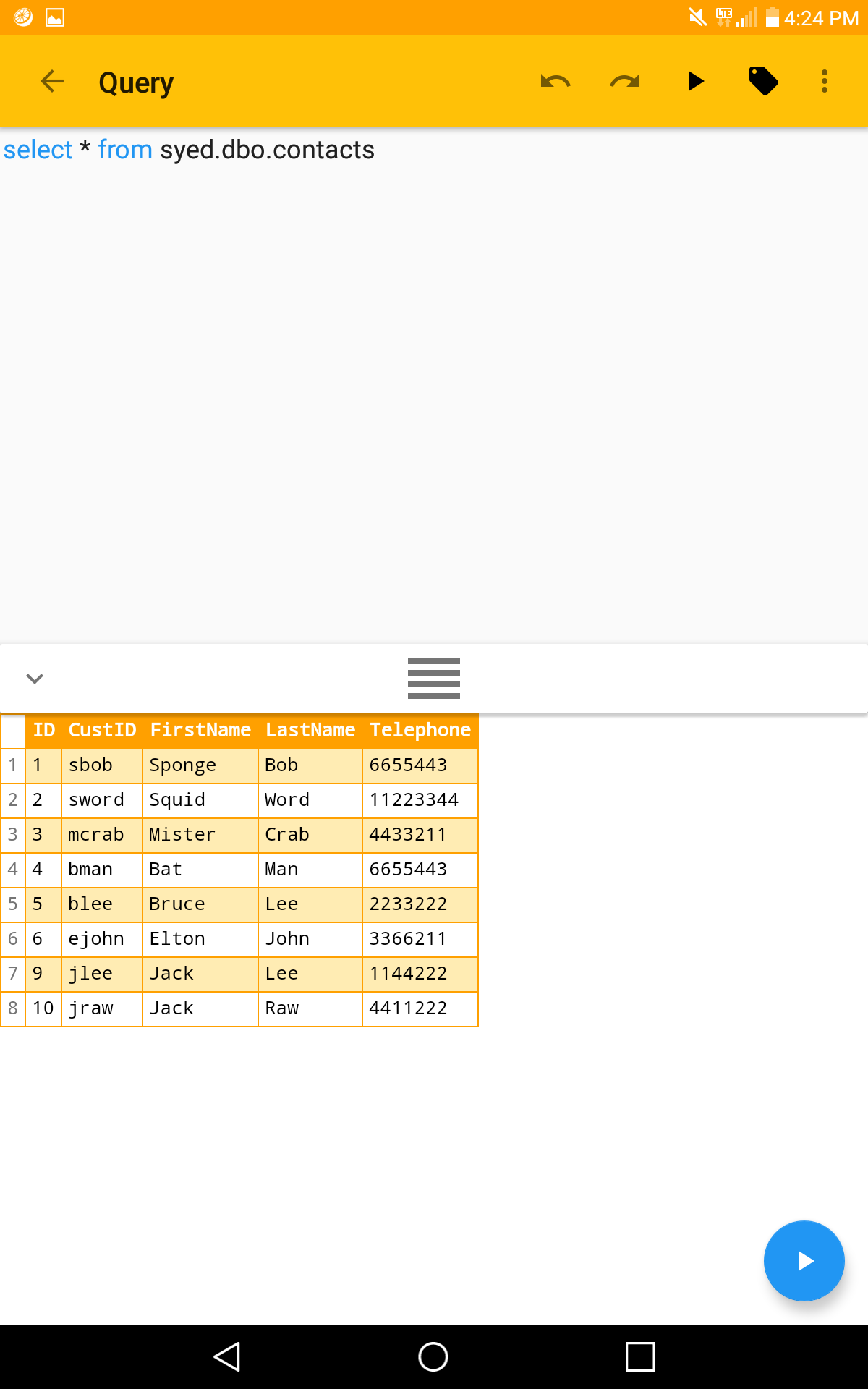Tap Android recent apps button
Screen dimensions: 868x1389
[640, 1356]
